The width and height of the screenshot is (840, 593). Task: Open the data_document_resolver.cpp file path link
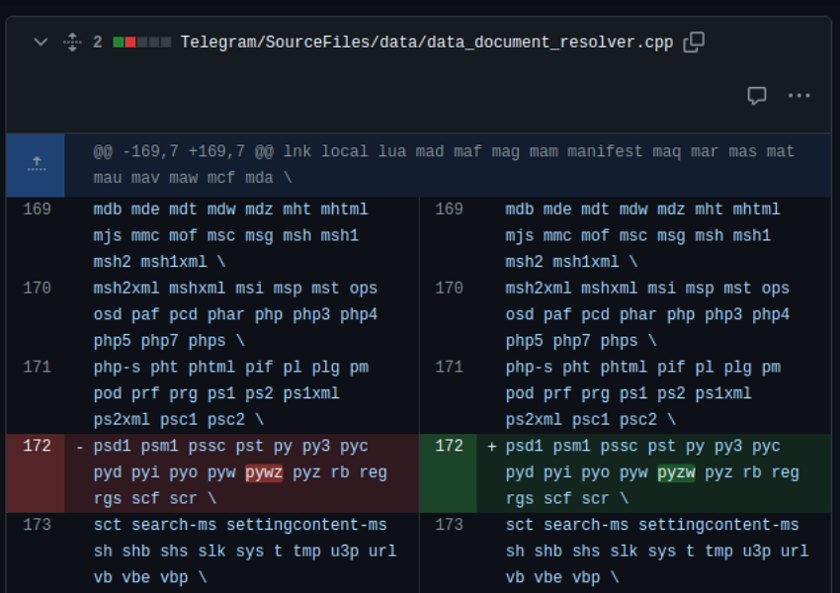pos(426,42)
